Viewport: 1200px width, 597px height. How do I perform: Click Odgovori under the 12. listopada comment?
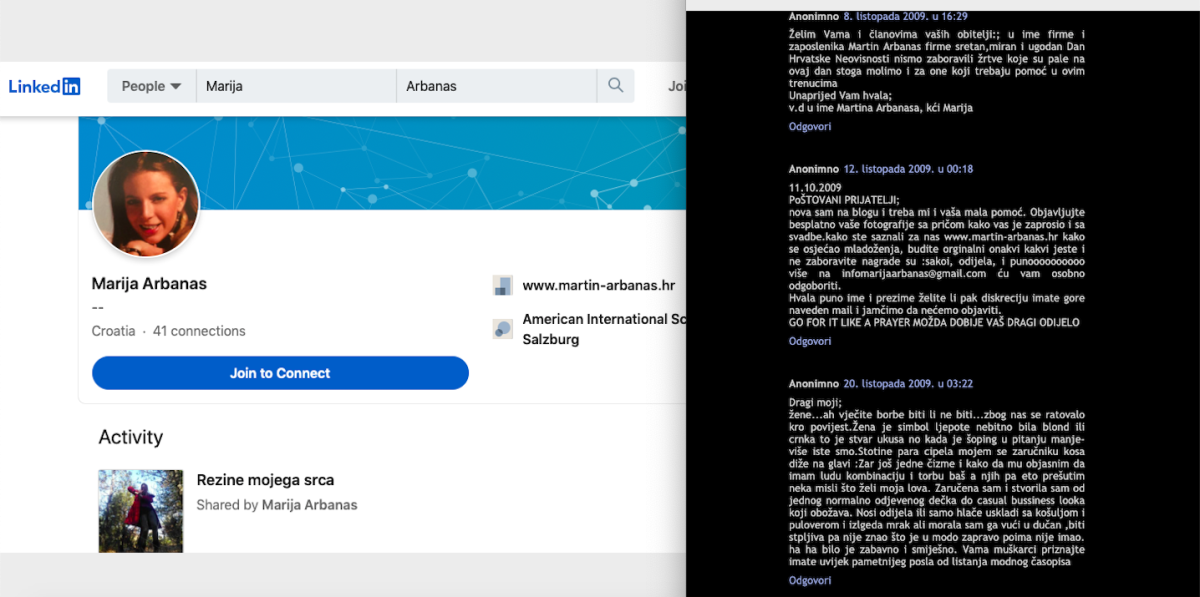(810, 342)
